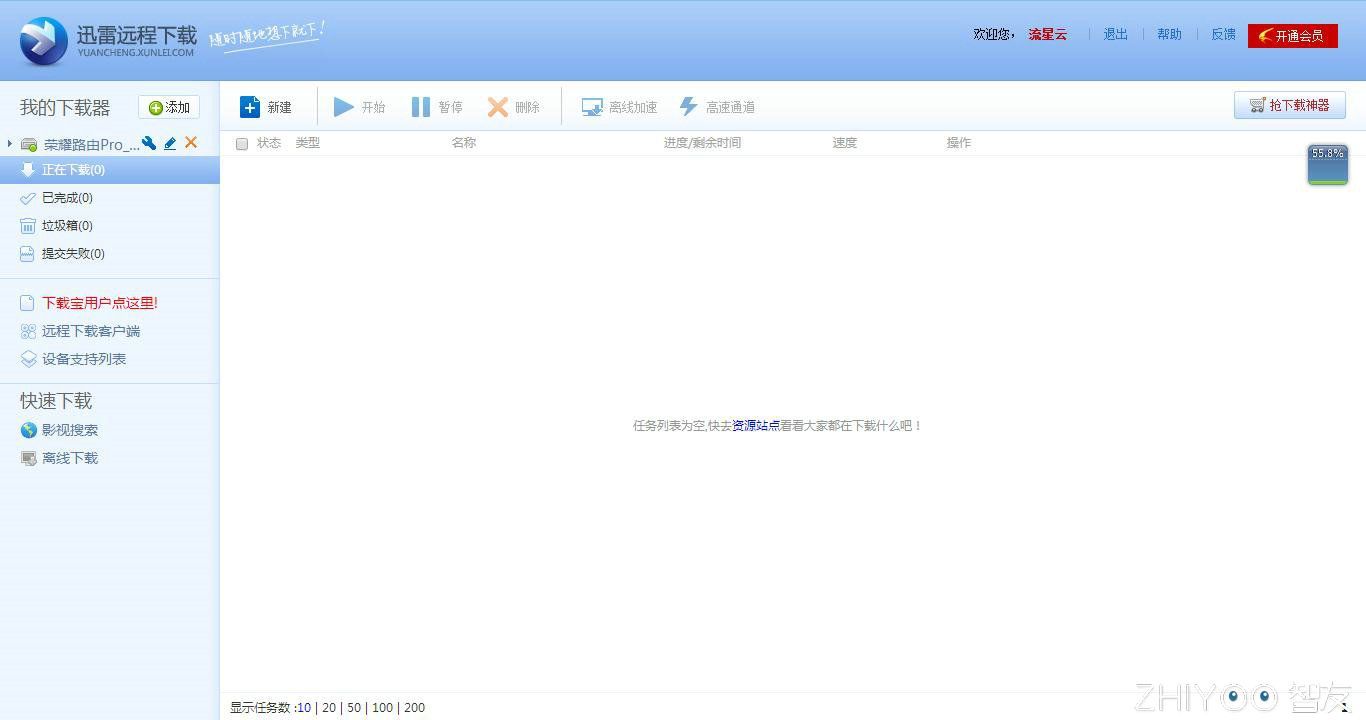Image resolution: width=1366 pixels, height=720 pixels.
Task: Start tasks with 开始 play button
Action: (x=359, y=107)
